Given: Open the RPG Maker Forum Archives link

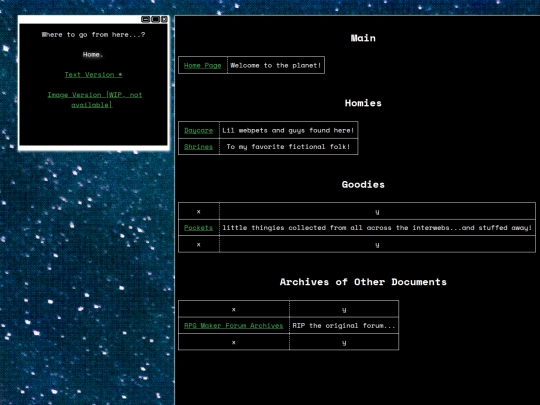Looking at the screenshot, I should pyautogui.click(x=233, y=325).
